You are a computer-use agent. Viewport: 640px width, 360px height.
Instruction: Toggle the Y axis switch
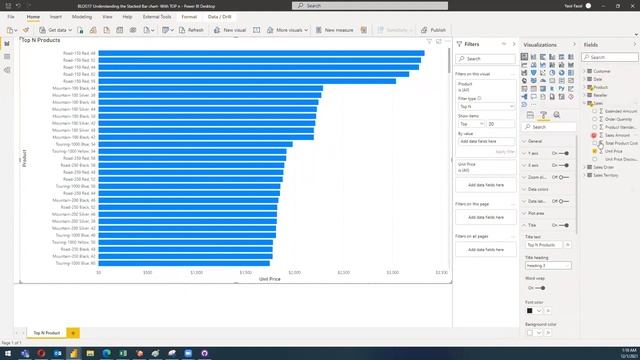pyautogui.click(x=564, y=153)
